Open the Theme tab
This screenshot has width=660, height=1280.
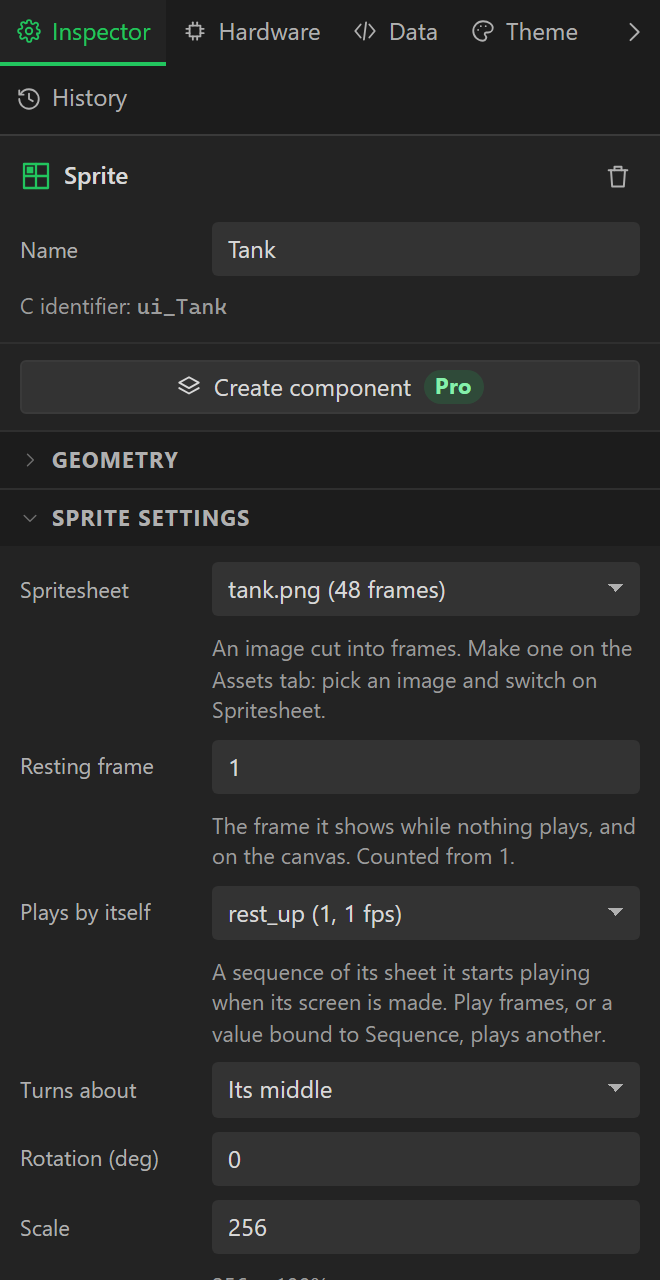[525, 32]
